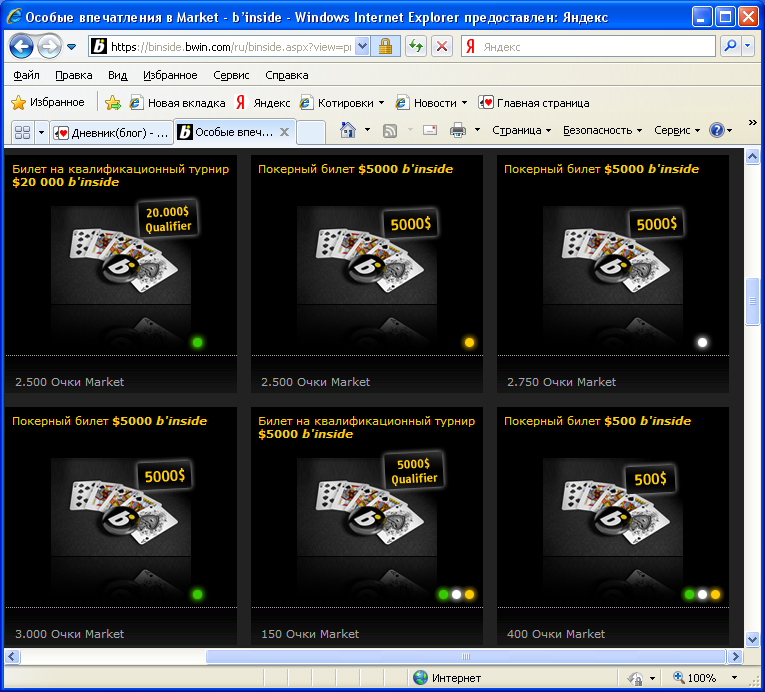Click yellow dot on 2.500 points $5000 ticket
Screen dimensions: 765x692
(x=469, y=343)
